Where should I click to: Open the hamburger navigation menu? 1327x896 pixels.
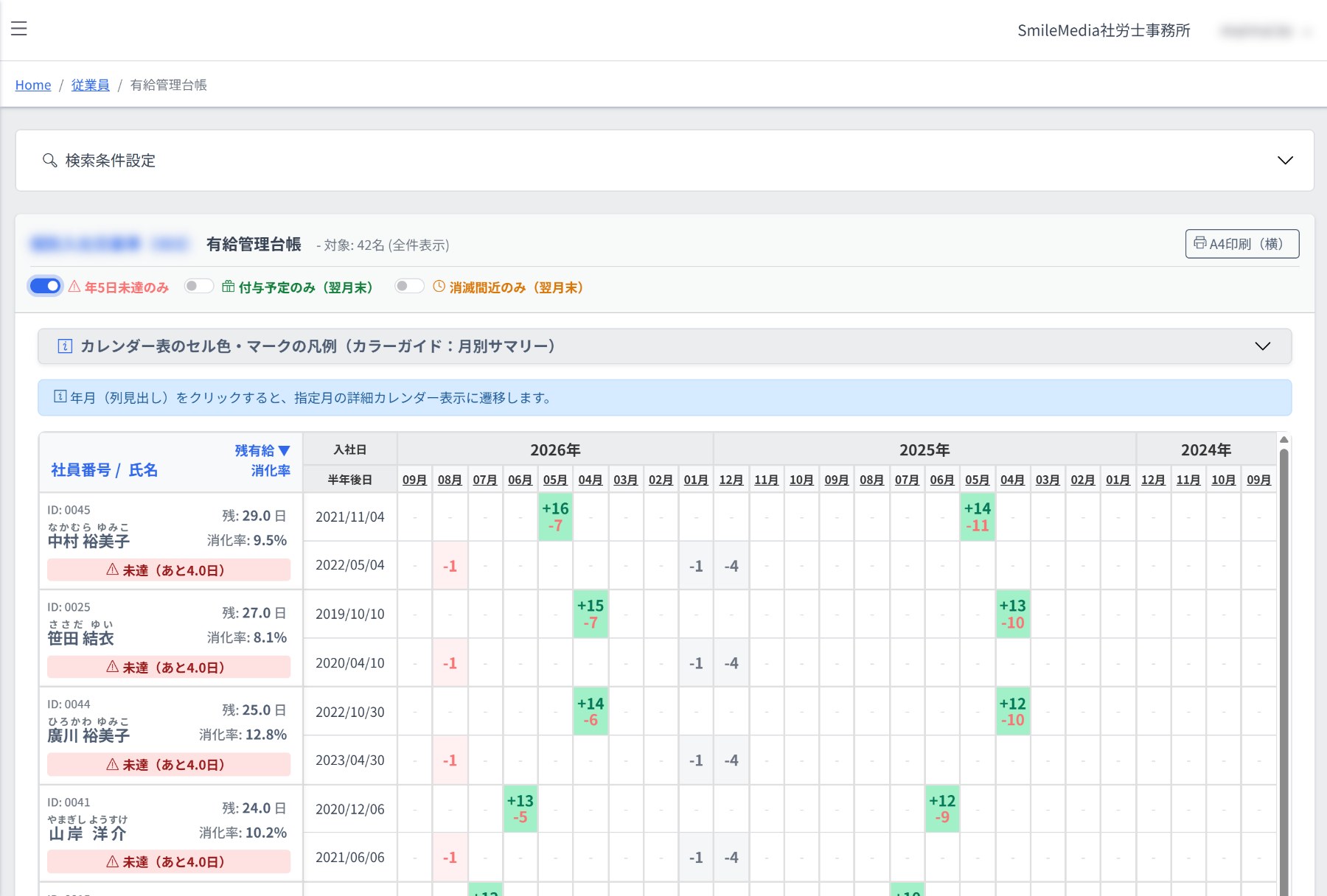tap(19, 29)
